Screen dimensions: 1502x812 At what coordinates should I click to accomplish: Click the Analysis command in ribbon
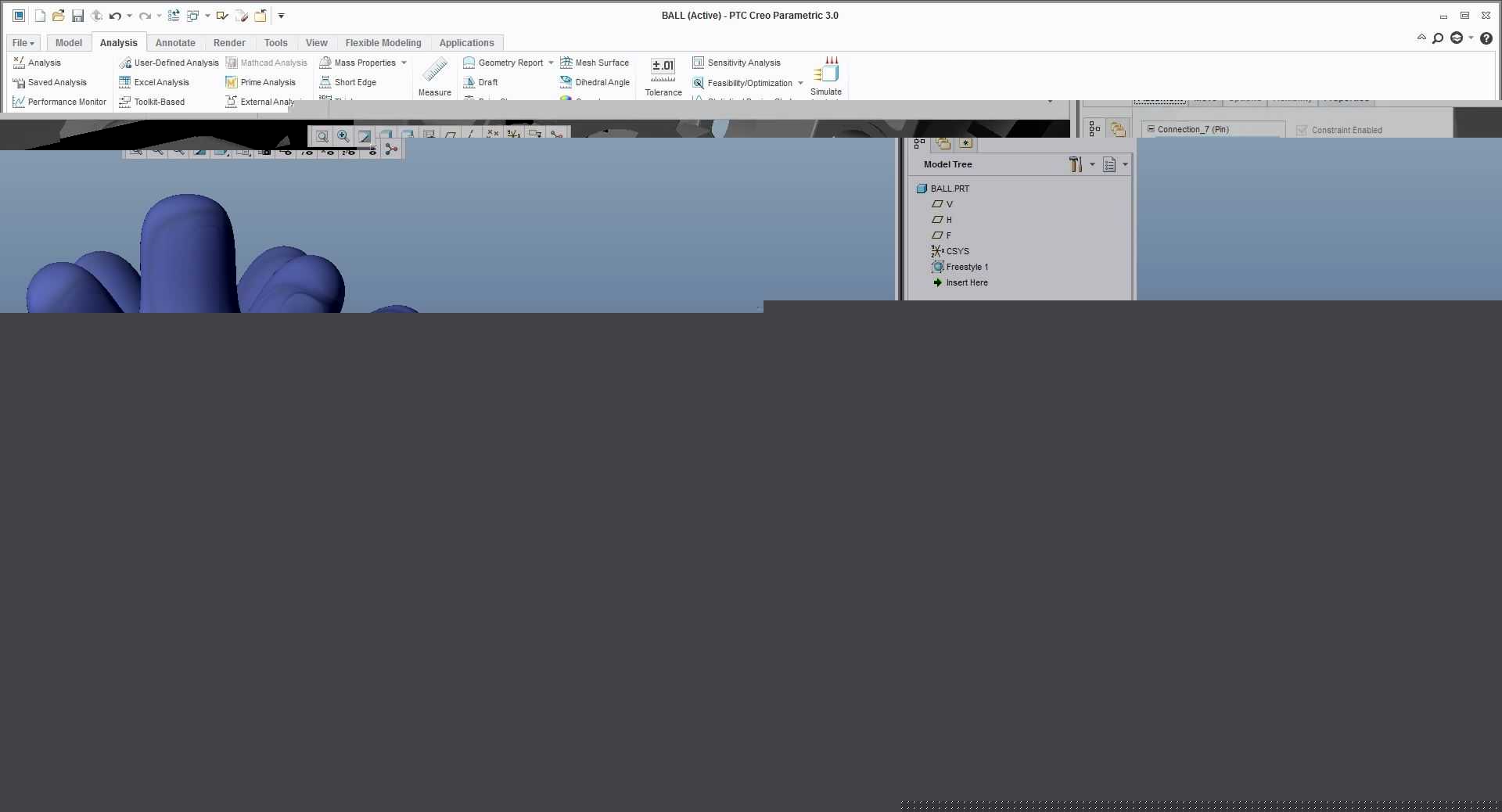[x=37, y=63]
